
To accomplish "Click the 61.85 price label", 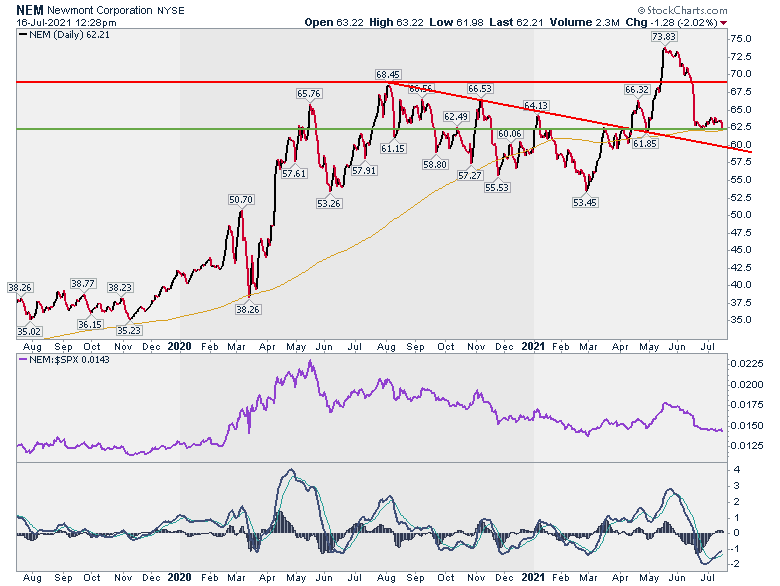I will (x=645, y=144).
